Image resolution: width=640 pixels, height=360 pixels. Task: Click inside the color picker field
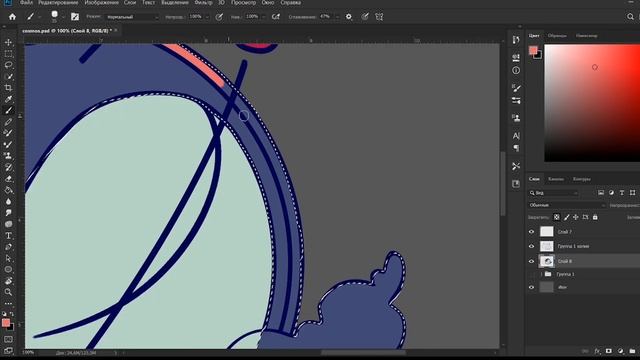(x=592, y=103)
